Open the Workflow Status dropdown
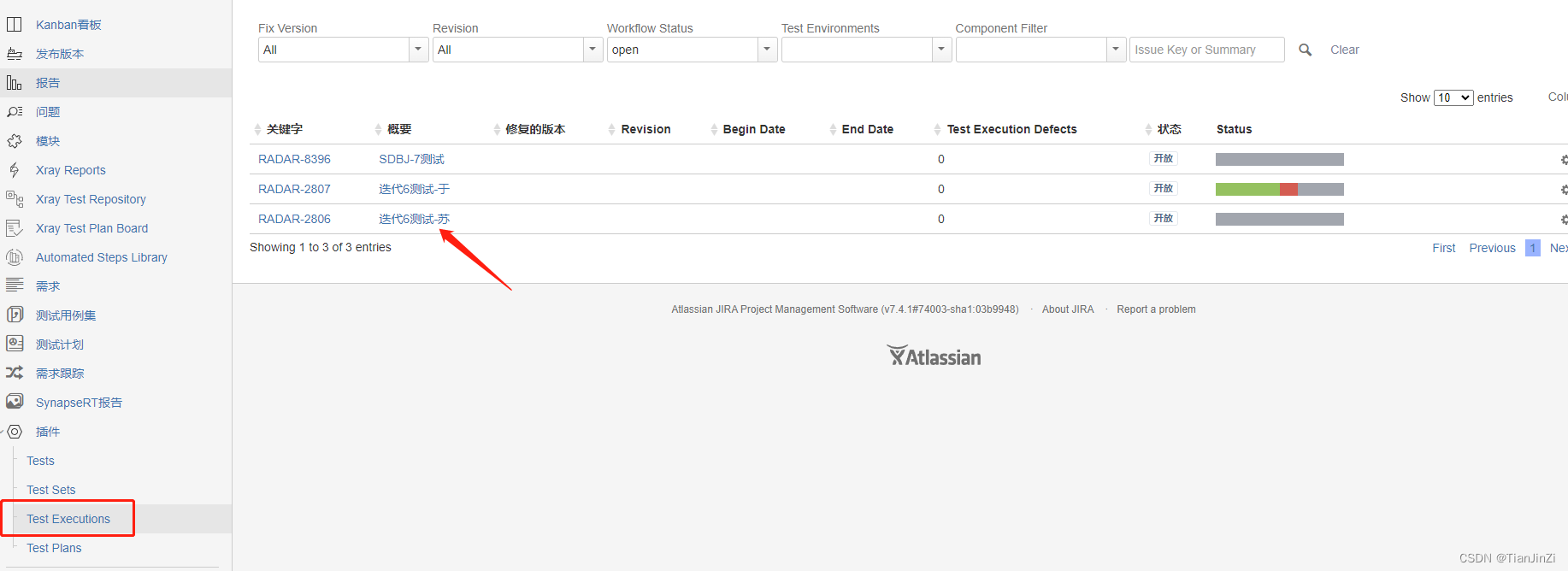The height and width of the screenshot is (571, 1568). (767, 50)
